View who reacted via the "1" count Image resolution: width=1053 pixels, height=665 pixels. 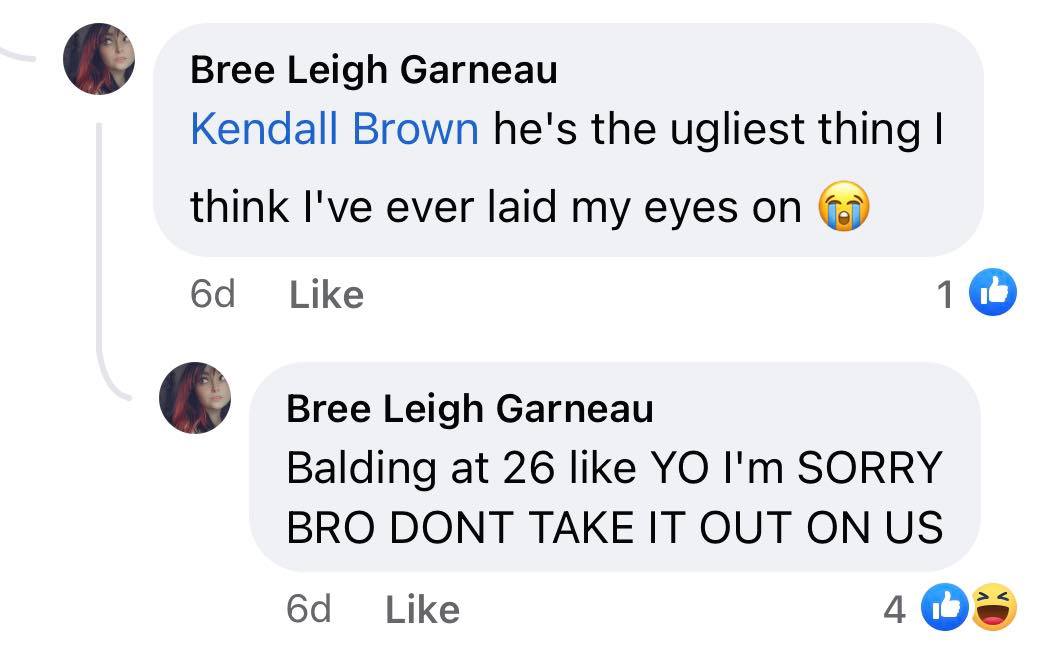(946, 293)
